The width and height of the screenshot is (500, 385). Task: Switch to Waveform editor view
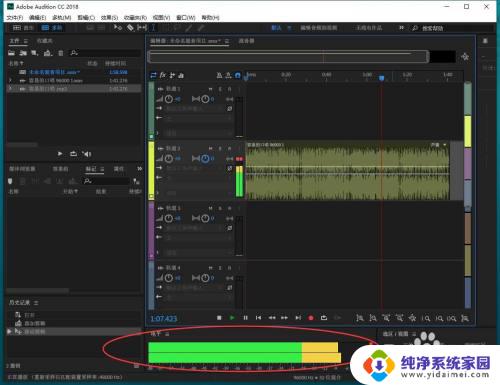(x=23, y=28)
